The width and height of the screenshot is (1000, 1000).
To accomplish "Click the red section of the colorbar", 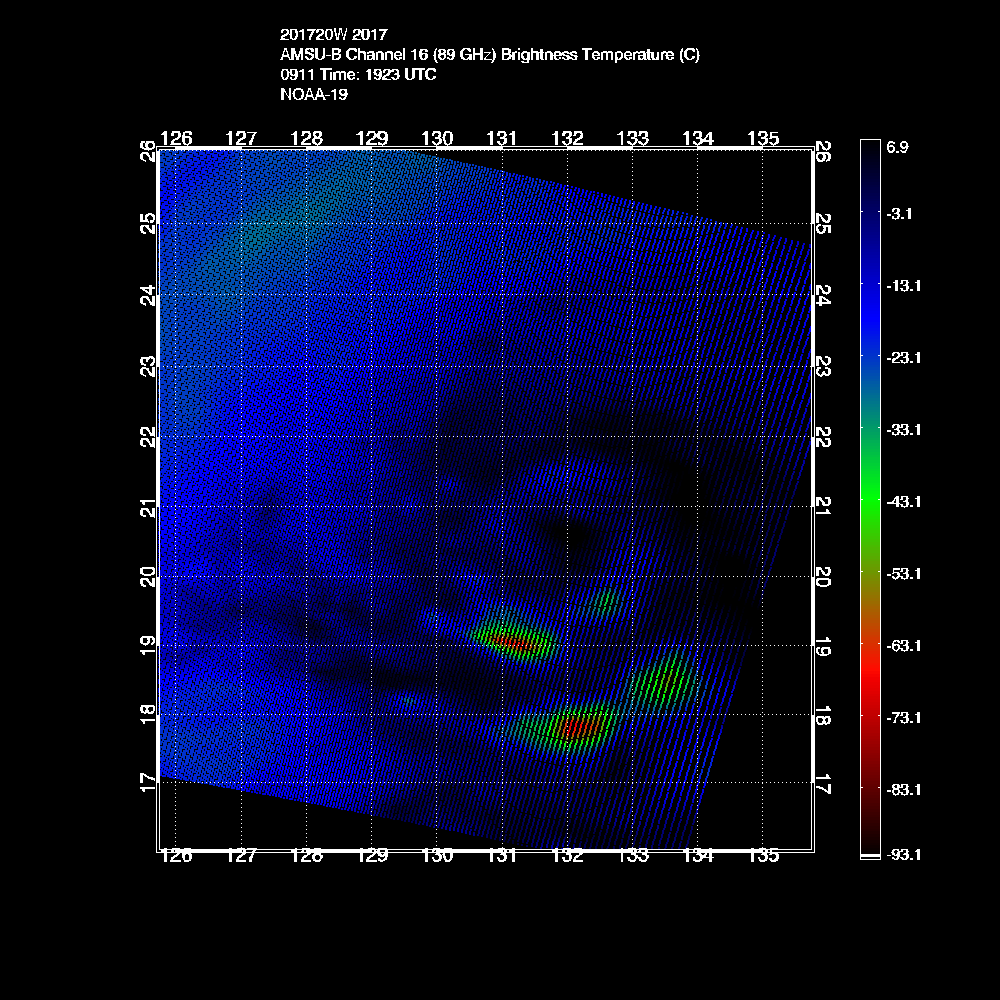I will 869,690.
